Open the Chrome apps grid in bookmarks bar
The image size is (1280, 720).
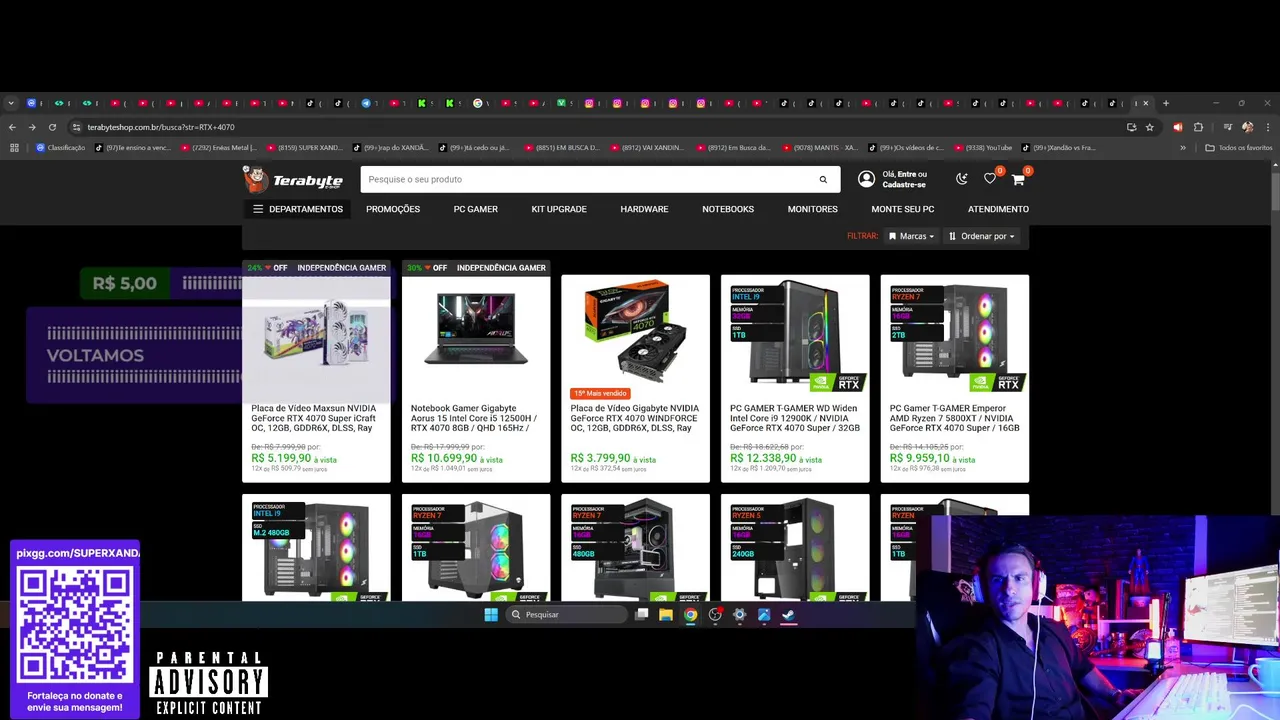(x=14, y=148)
